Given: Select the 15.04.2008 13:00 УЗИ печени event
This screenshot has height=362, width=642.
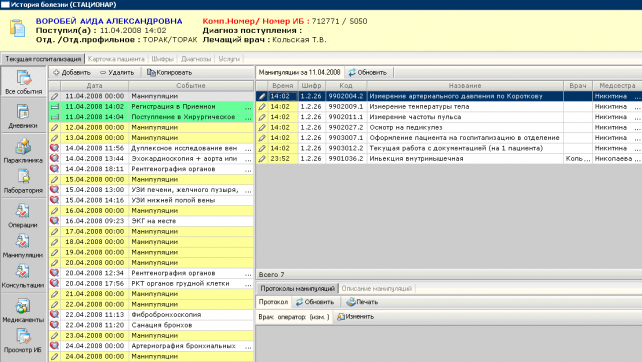Looking at the screenshot, I should coord(151,190).
